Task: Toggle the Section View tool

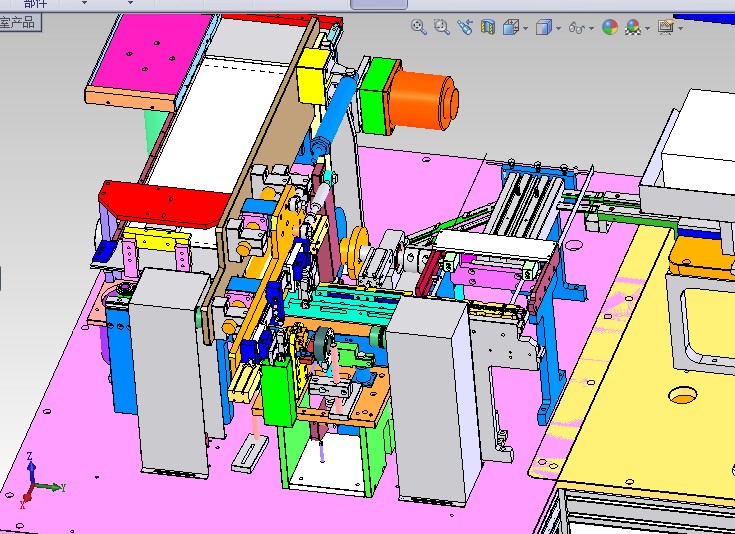Action: point(488,27)
